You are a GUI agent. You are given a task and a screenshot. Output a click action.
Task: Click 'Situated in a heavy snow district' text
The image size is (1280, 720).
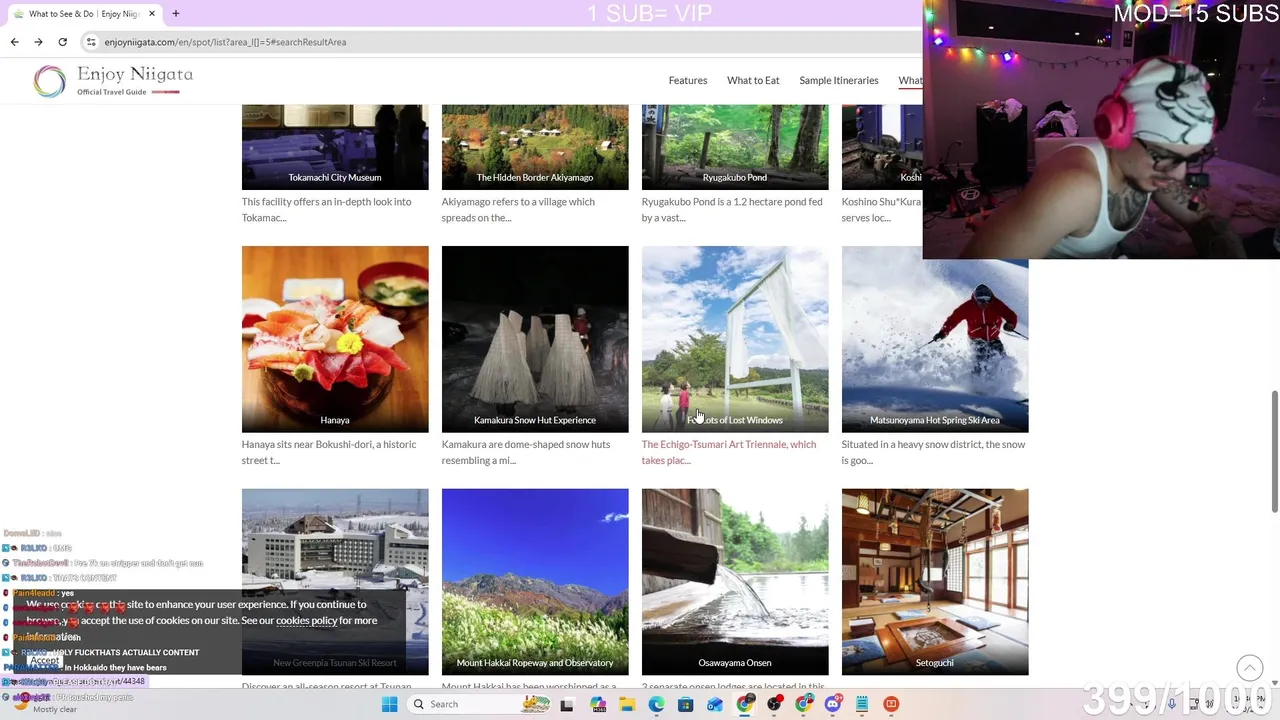(933, 452)
